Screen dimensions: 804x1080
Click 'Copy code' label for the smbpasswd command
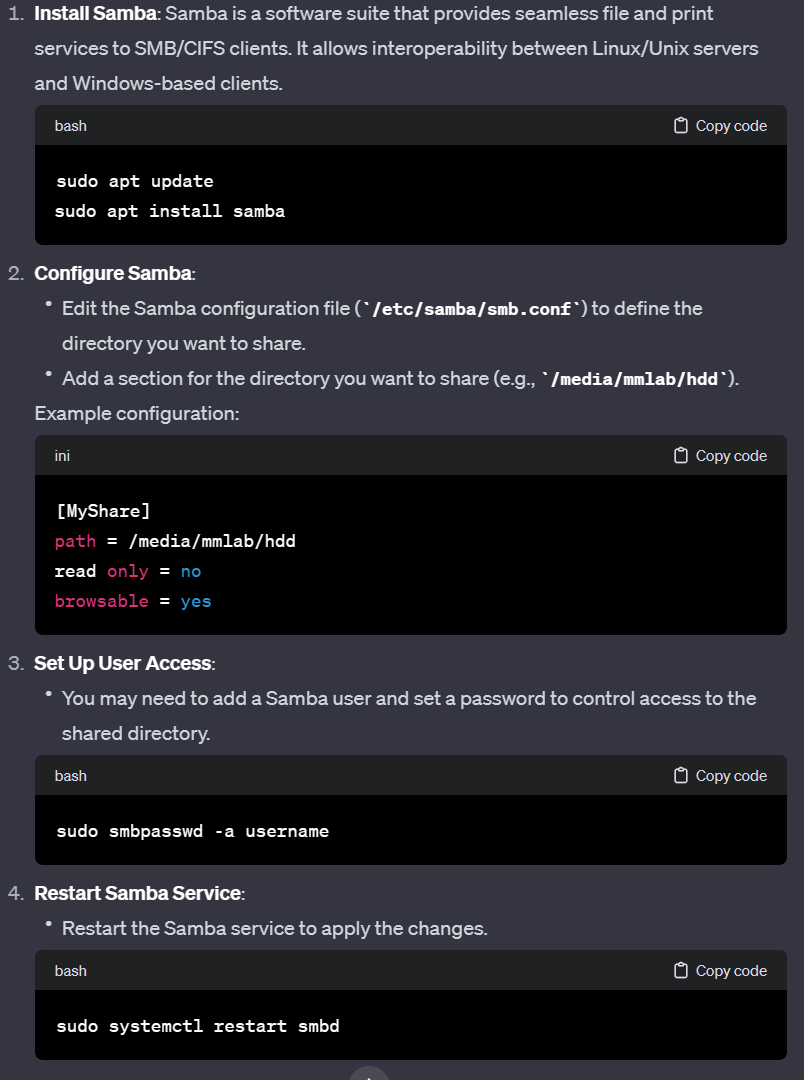pos(731,776)
